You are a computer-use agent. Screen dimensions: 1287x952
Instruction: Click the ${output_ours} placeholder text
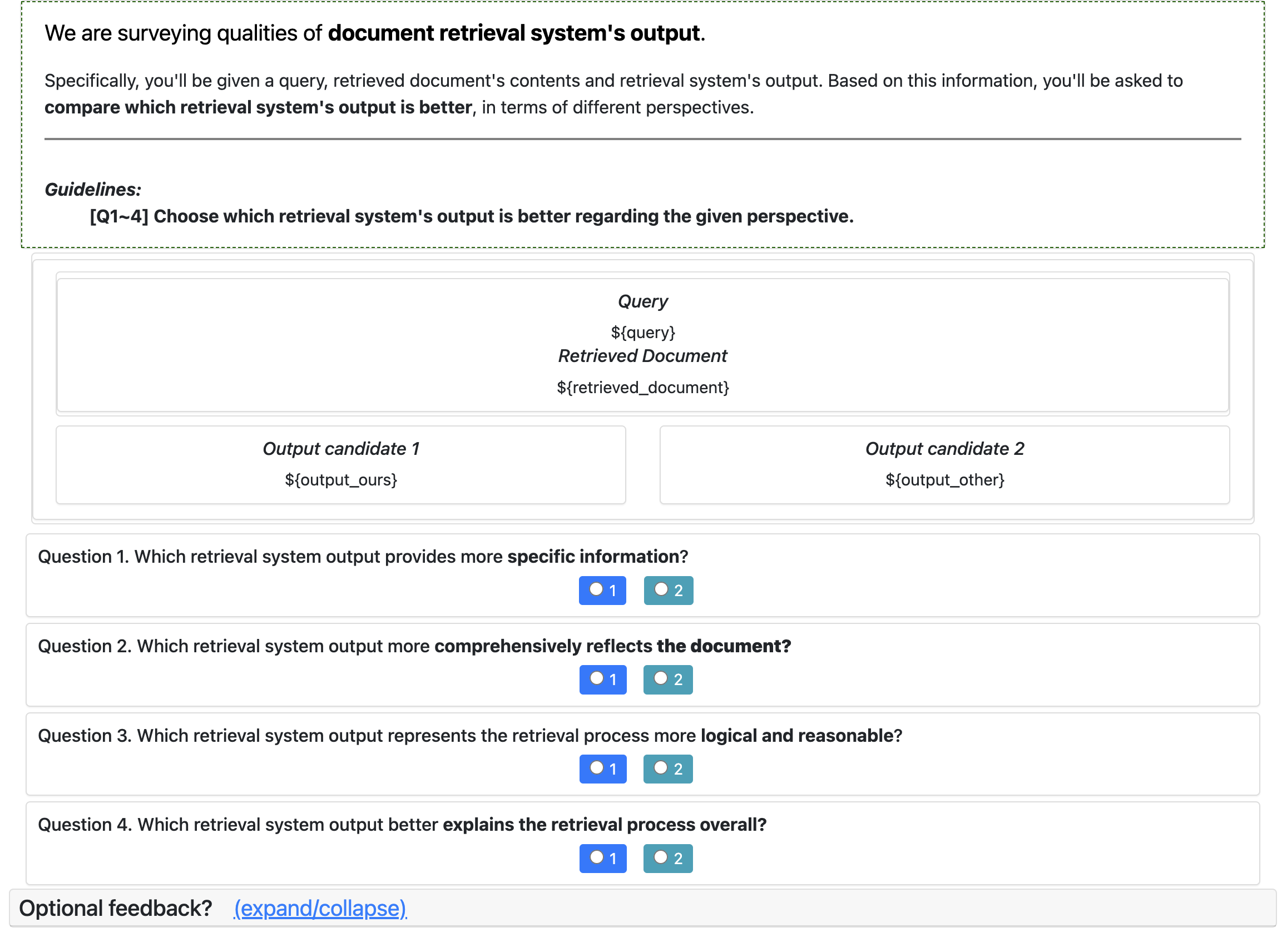340,480
